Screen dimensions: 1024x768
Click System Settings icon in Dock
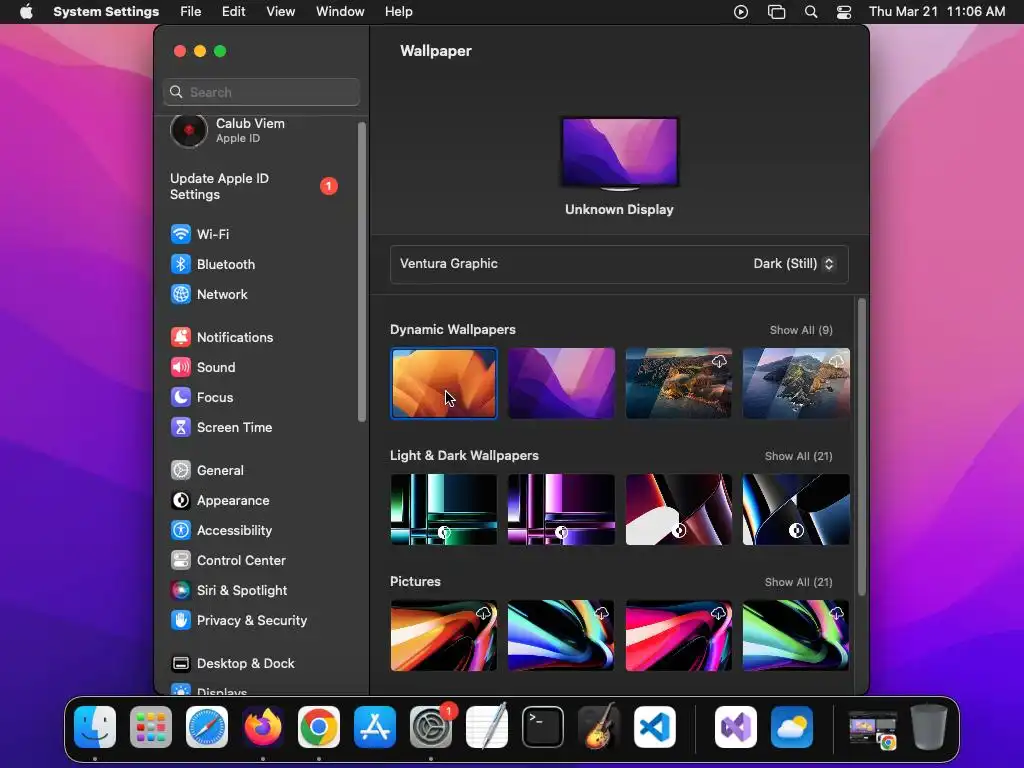[431, 727]
